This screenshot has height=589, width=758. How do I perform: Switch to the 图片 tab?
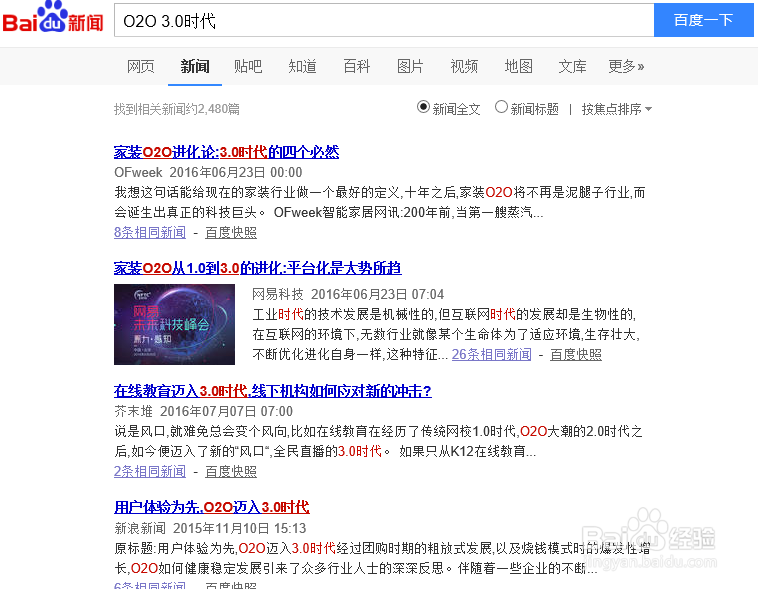point(410,66)
